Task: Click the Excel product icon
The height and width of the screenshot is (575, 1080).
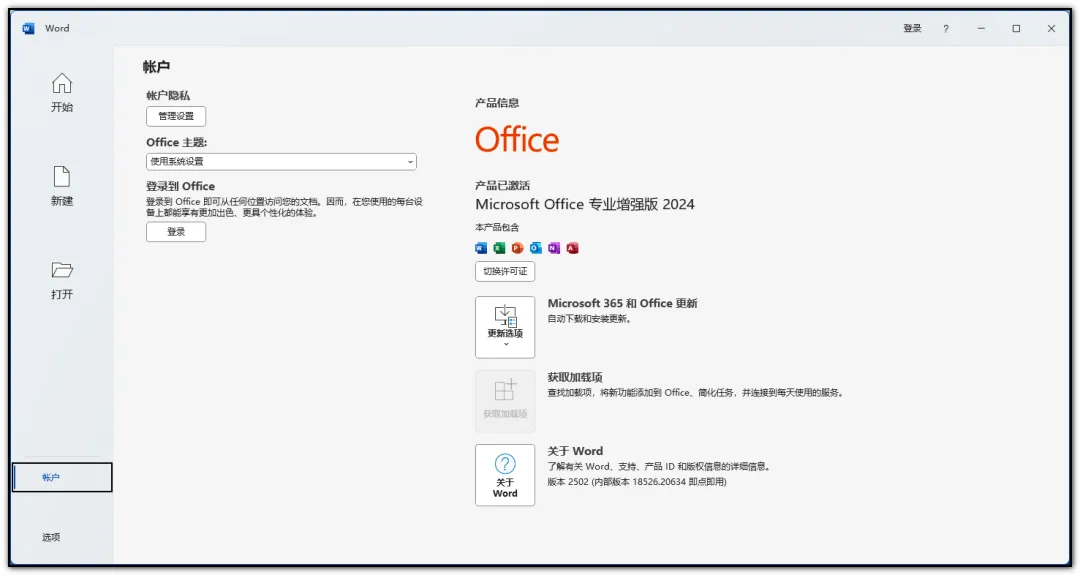Action: point(499,248)
